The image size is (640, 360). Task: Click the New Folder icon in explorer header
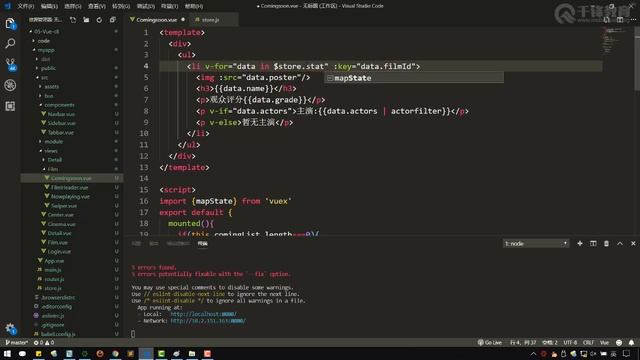tap(86, 20)
